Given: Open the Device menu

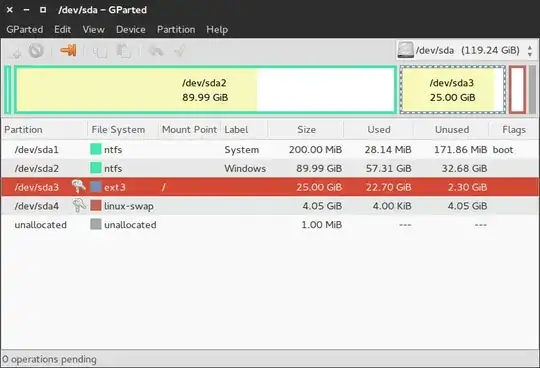Looking at the screenshot, I should [x=131, y=30].
